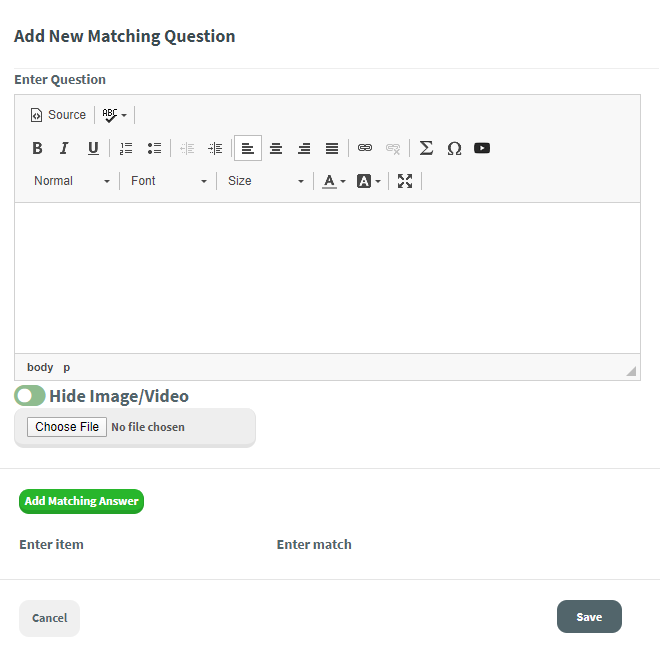The height and width of the screenshot is (655, 660).
Task: Apply italic formatting
Action: [x=64, y=148]
